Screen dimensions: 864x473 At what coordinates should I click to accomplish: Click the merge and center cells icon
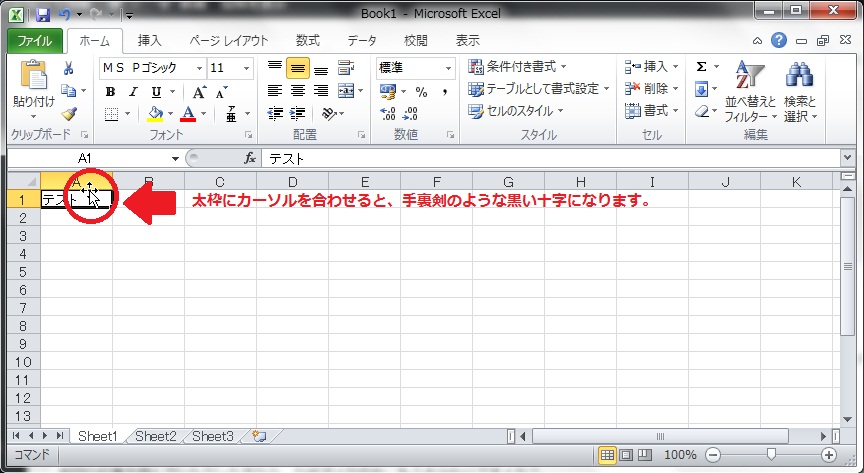[346, 90]
